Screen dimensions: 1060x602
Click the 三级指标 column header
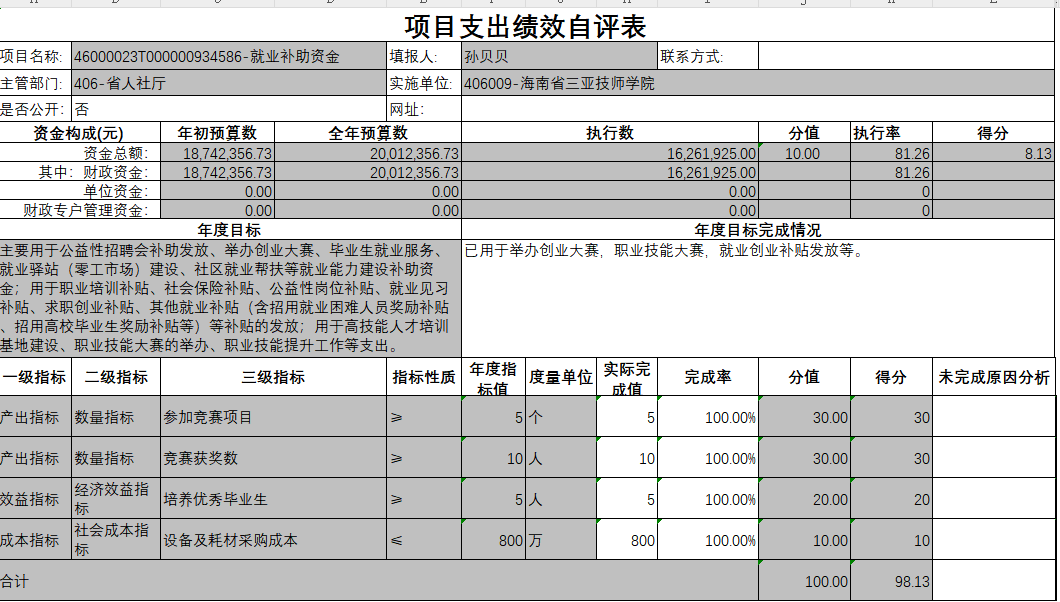274,377
